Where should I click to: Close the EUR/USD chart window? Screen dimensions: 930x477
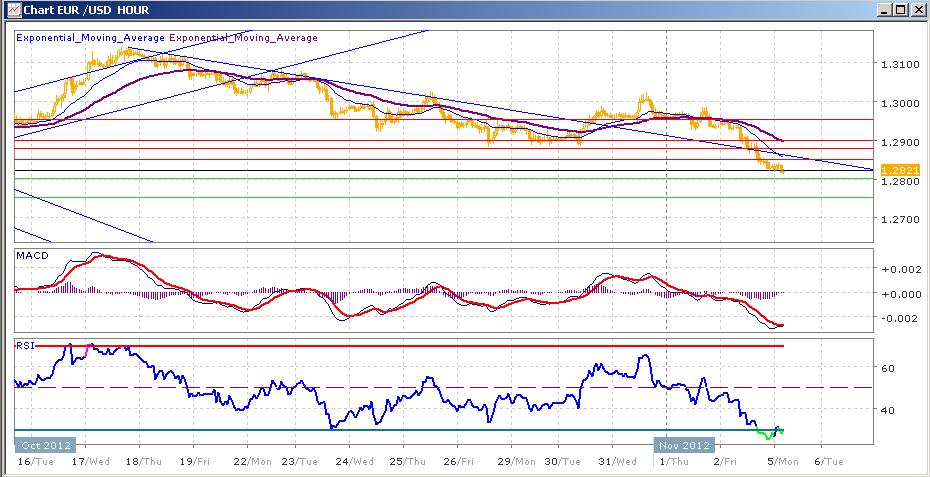pos(916,10)
